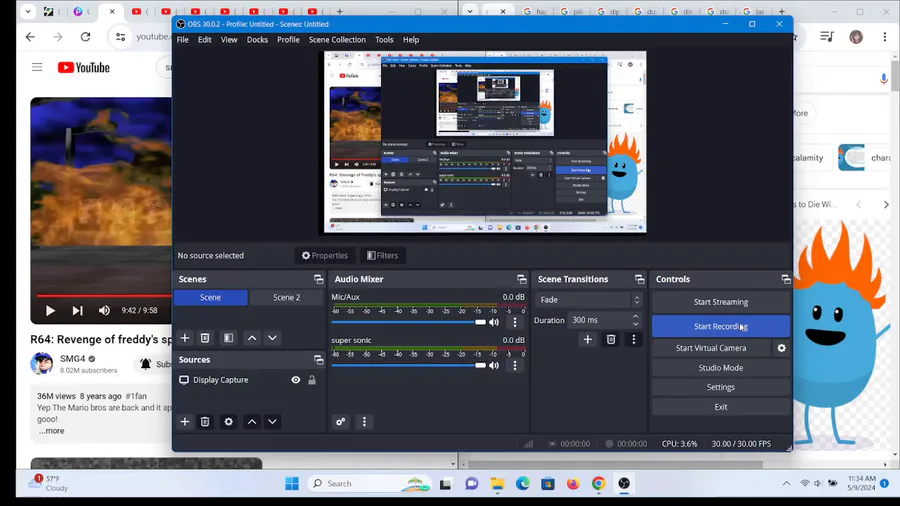Image resolution: width=900 pixels, height=506 pixels.
Task: Open scene filters icon in Scenes panel
Action: pyautogui.click(x=228, y=338)
